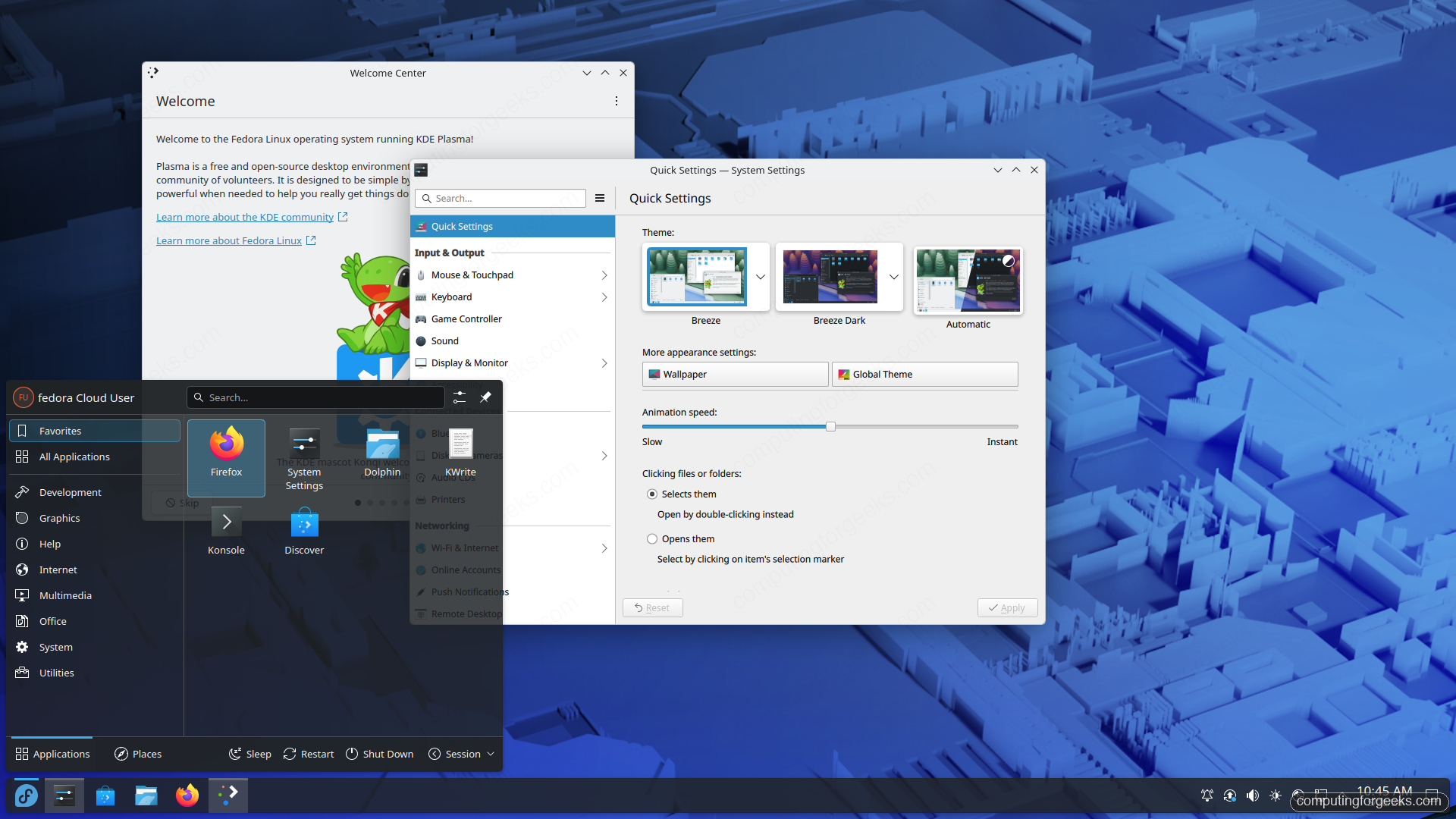Screen dimensions: 1456x819
Task: Launch KWrite from launcher favorites
Action: click(460, 458)
